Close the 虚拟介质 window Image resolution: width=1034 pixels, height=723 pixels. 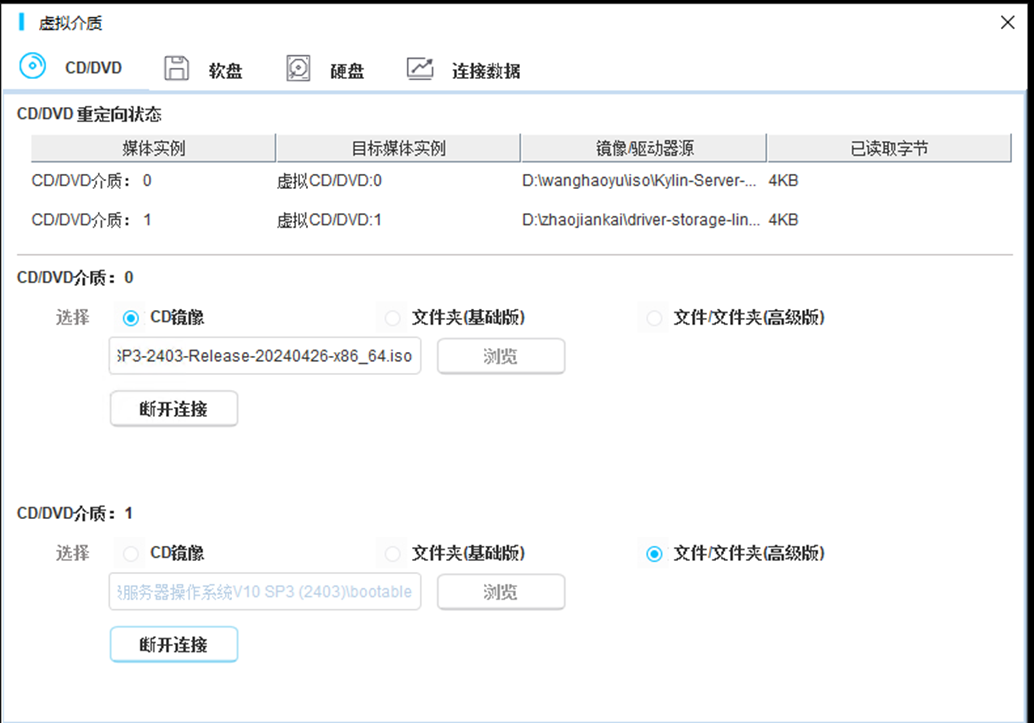click(1007, 22)
